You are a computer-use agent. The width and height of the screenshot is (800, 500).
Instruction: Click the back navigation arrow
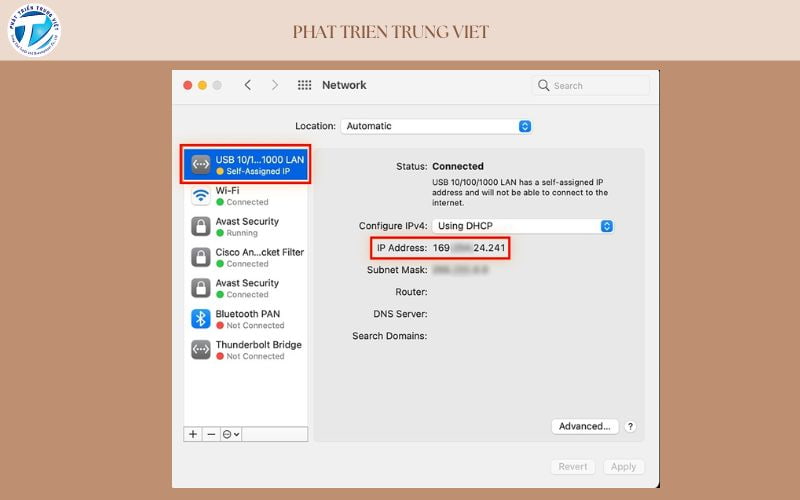click(x=248, y=85)
